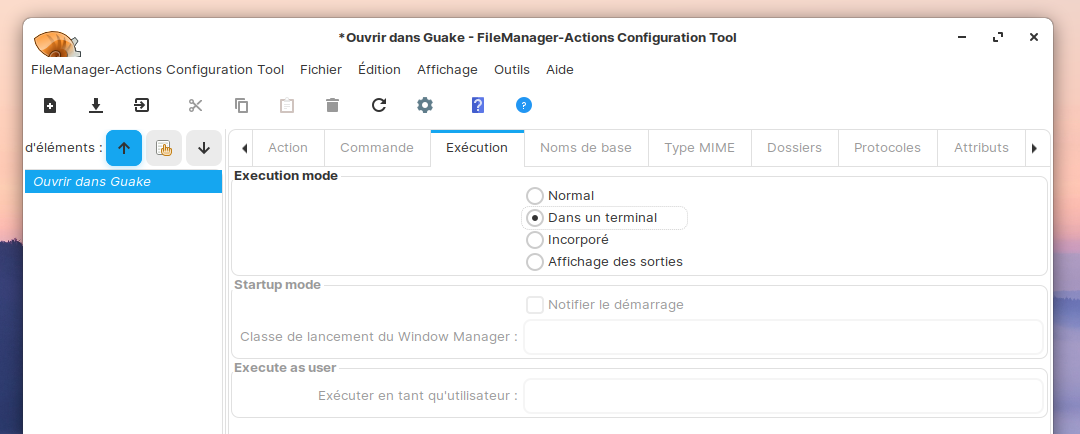Image resolution: width=1080 pixels, height=434 pixels.
Task: Select the Affichage des sorties radio option
Action: click(x=535, y=262)
